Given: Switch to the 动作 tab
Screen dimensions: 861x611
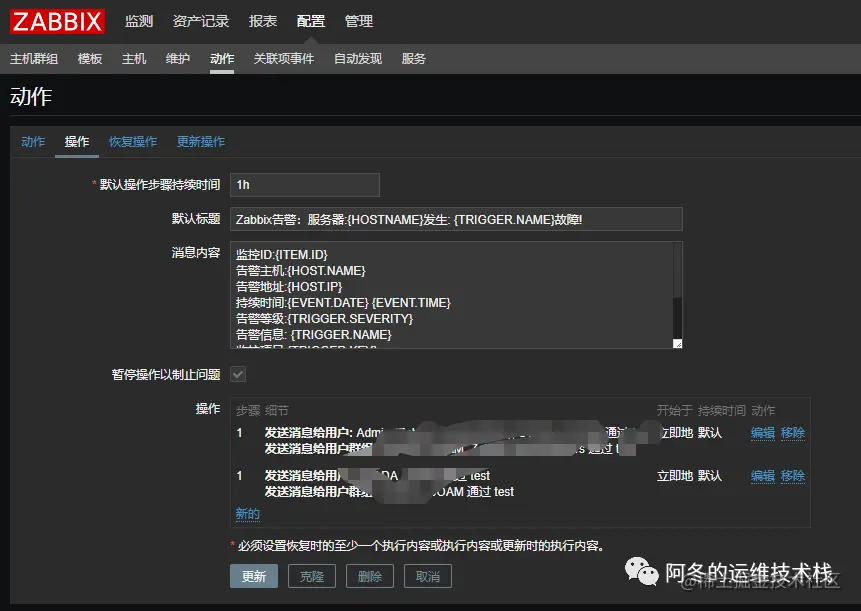Looking at the screenshot, I should tap(32, 141).
